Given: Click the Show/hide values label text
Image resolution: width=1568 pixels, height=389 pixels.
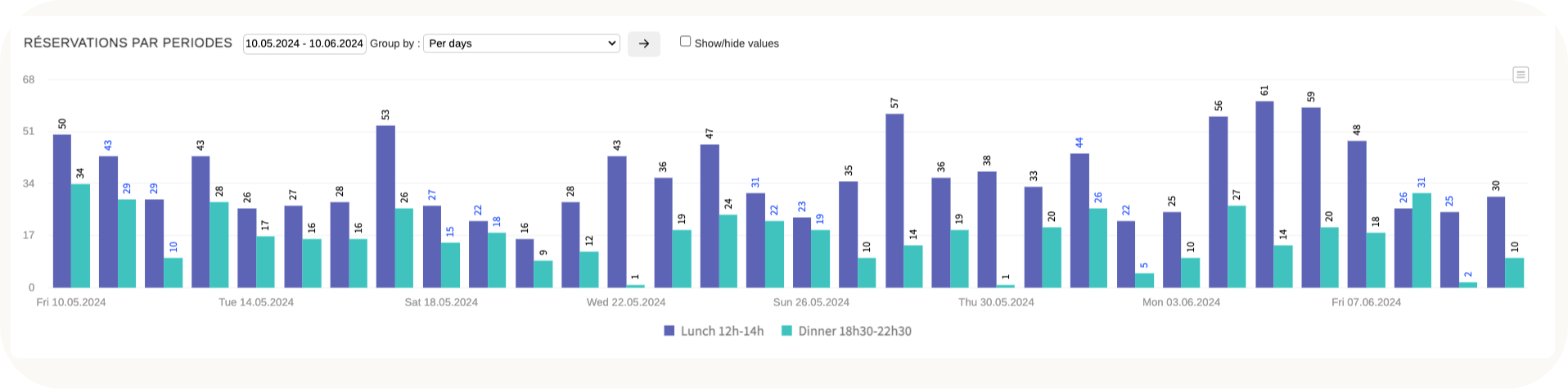Looking at the screenshot, I should 737,43.
